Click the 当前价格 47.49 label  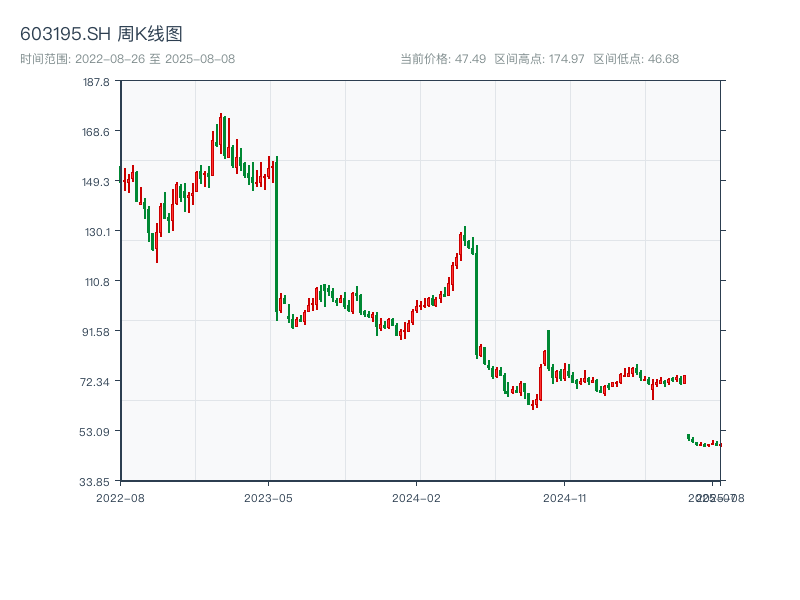pyautogui.click(x=443, y=59)
